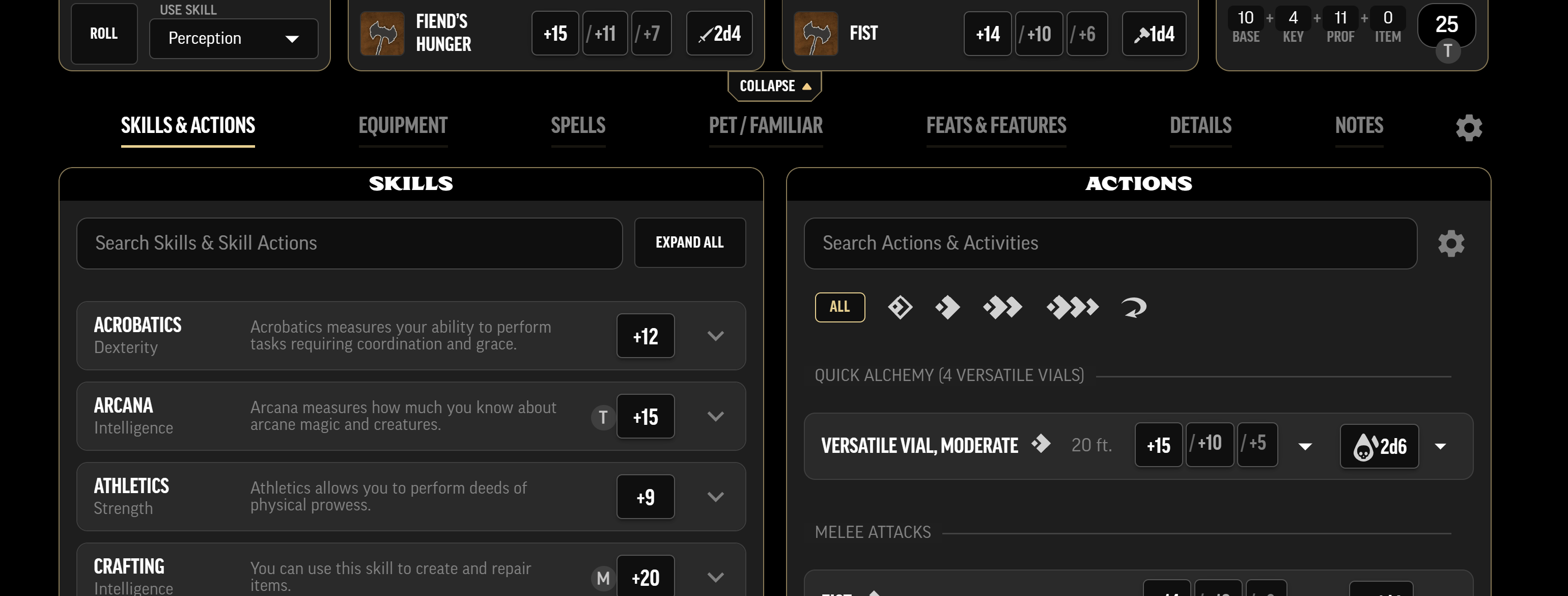Click the Fist weapon icon

point(816,34)
